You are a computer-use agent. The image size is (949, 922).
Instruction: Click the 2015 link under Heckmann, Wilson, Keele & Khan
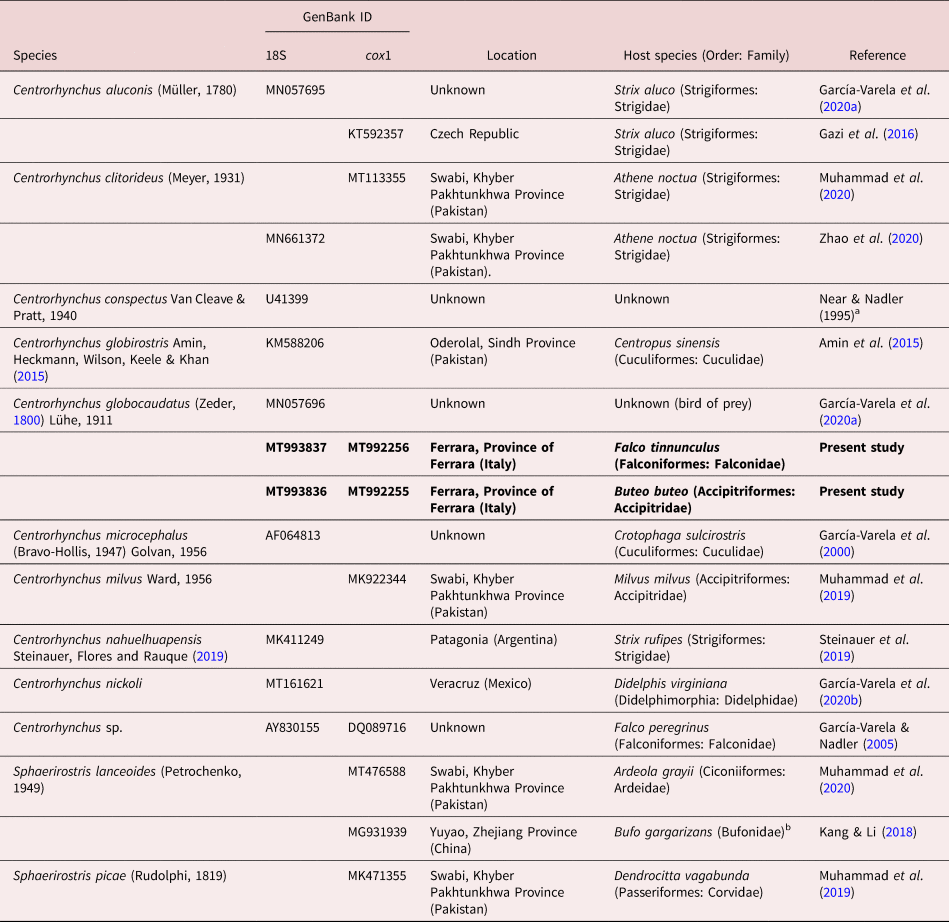(x=30, y=377)
